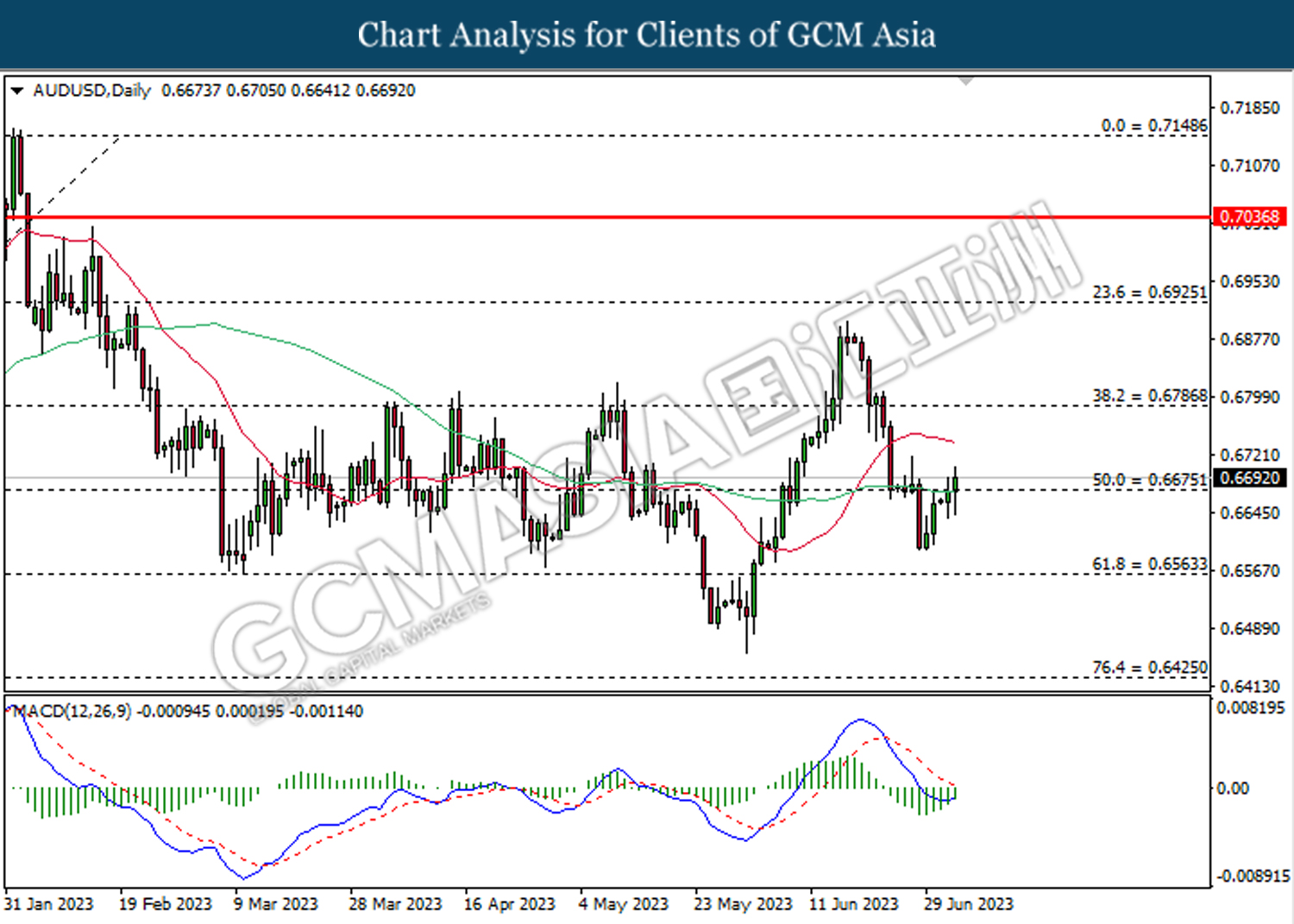Click the Fibonacci label 0.0 = 0.71486
This screenshot has width=1294, height=924.
tap(1154, 125)
